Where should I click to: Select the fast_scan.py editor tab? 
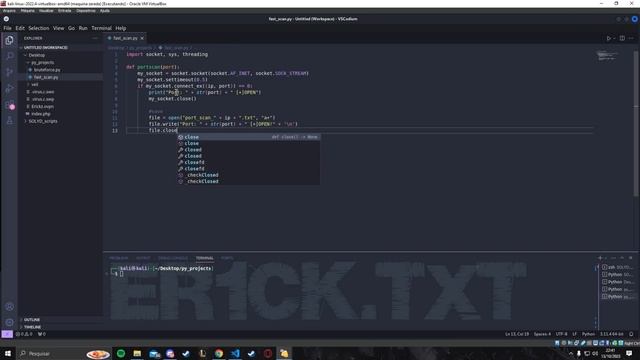(x=125, y=38)
